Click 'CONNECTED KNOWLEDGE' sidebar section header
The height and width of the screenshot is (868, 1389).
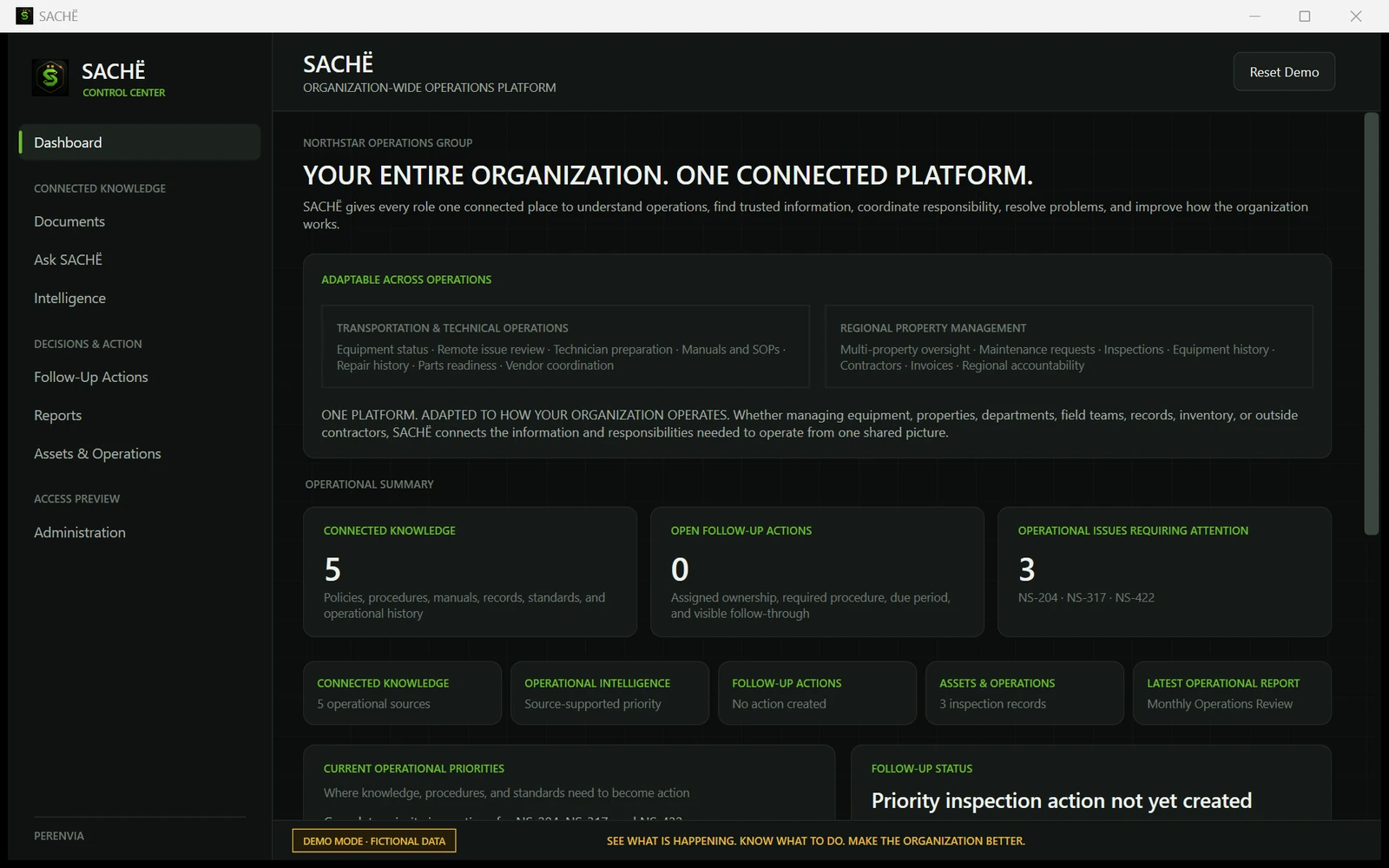point(100,188)
